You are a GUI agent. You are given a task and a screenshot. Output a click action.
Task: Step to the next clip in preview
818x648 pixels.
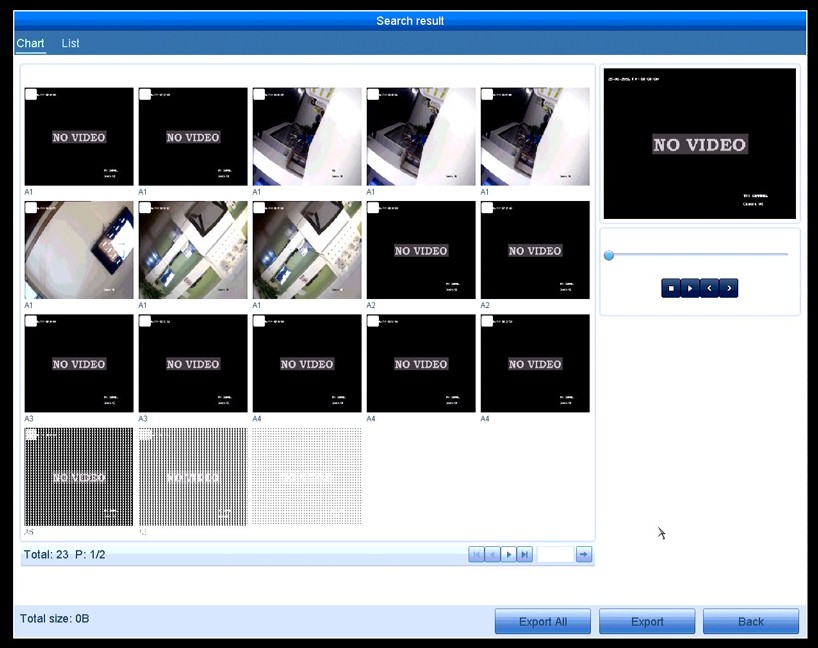pos(728,288)
